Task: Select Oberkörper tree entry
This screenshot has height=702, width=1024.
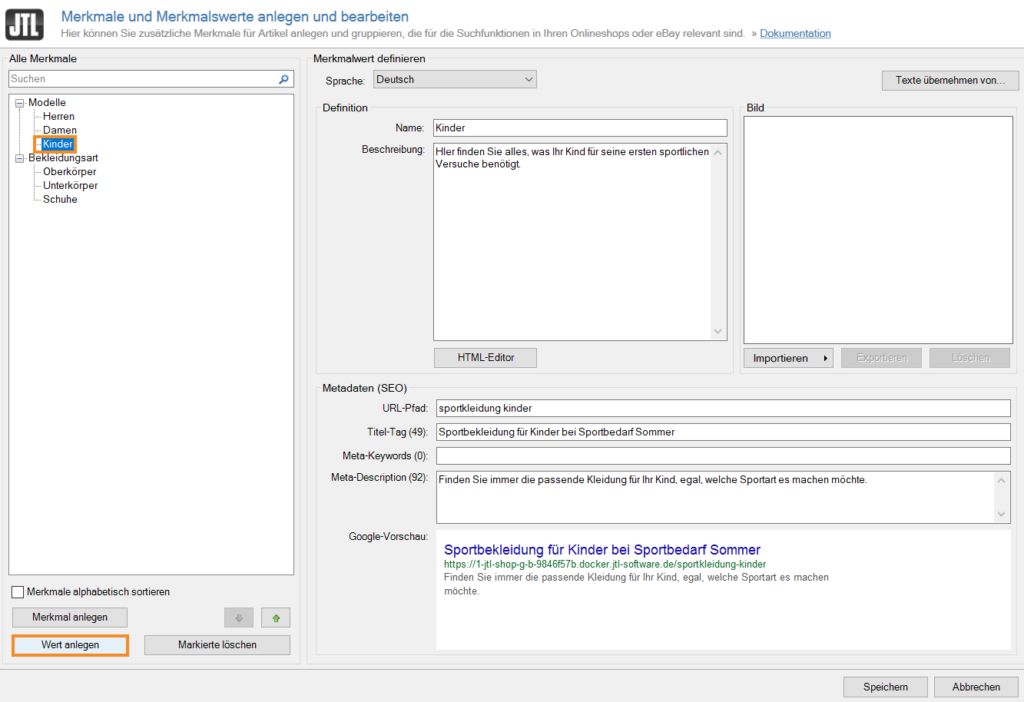Action: pyautogui.click(x=70, y=172)
